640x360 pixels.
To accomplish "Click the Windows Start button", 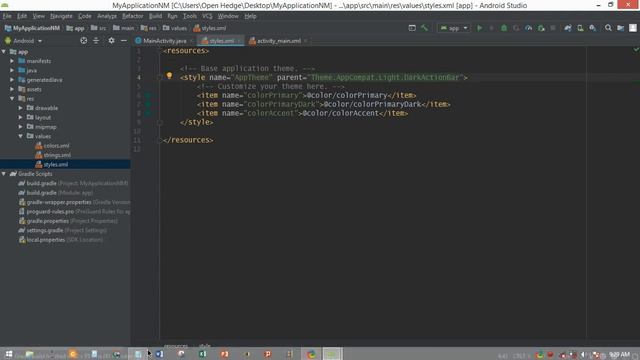I will tap(9, 354).
